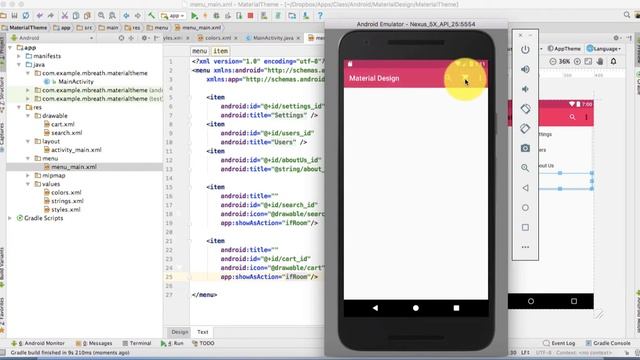640x360 pixels.
Task: Toggle zoom-to-fit icon in preview toolbar
Action: coord(588,61)
